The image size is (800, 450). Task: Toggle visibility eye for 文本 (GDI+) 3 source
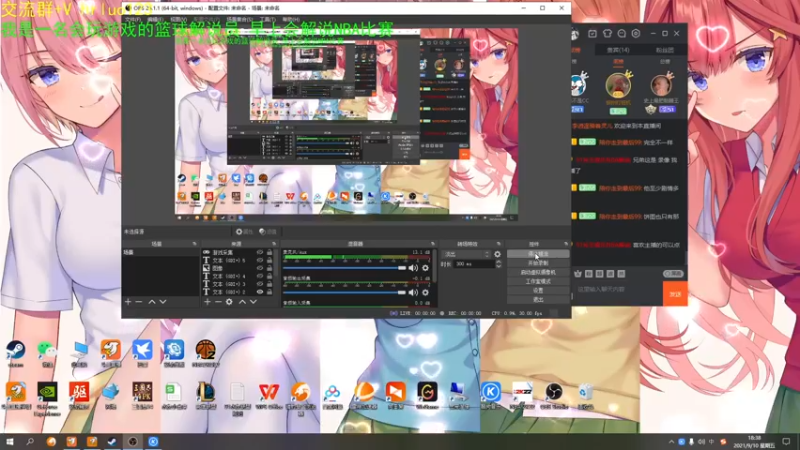point(260,284)
